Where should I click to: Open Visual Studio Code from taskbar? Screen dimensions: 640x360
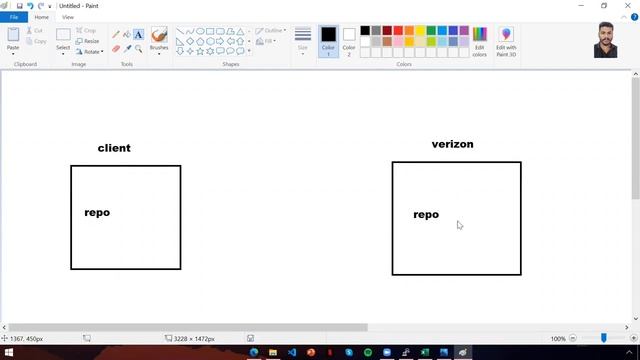292,352
